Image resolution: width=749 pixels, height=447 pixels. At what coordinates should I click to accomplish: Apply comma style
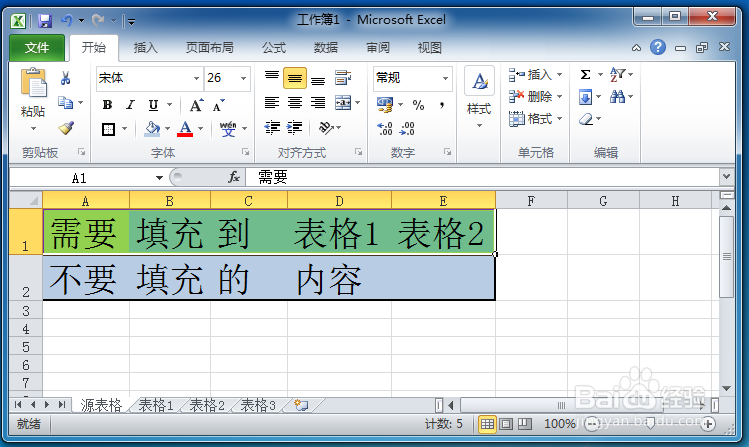click(442, 105)
